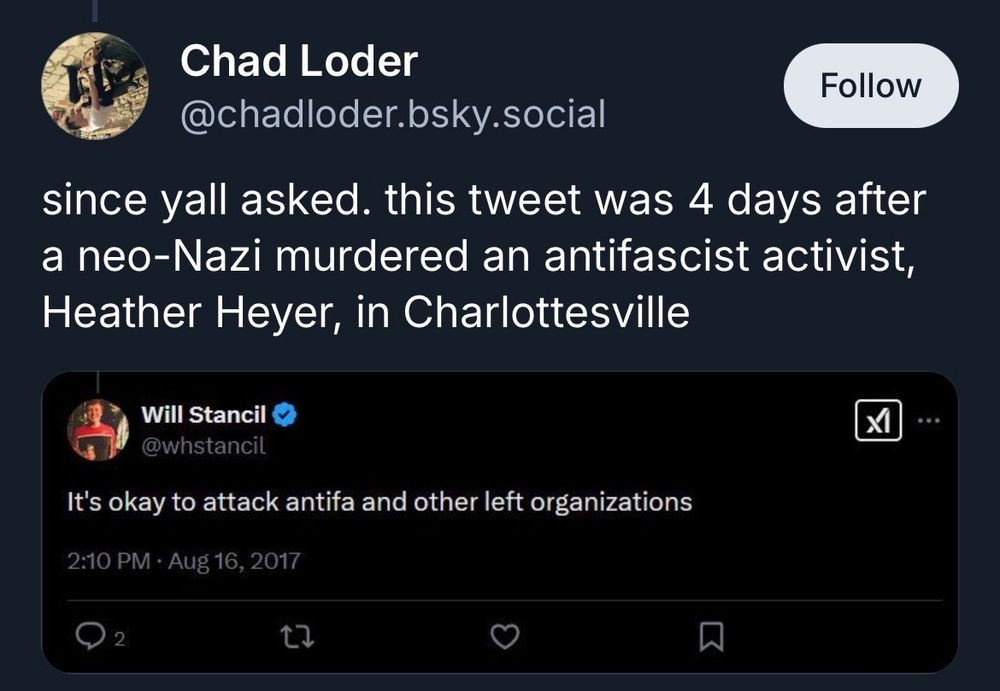Screen dimensions: 1000x691
Task: Click the tweet text about antifa
Action: pos(379,501)
